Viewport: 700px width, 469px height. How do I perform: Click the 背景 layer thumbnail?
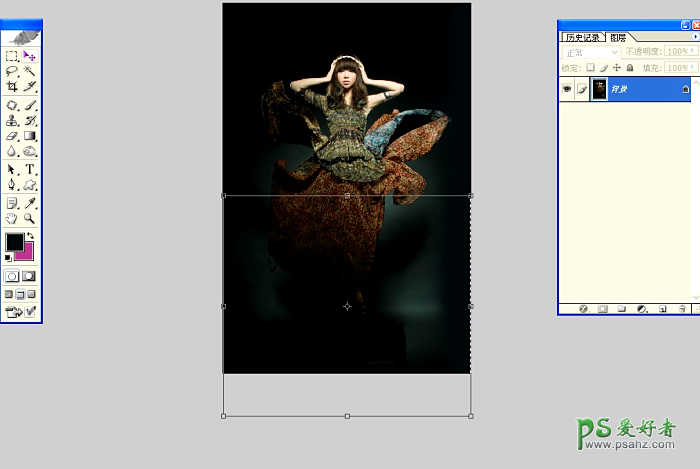(599, 89)
